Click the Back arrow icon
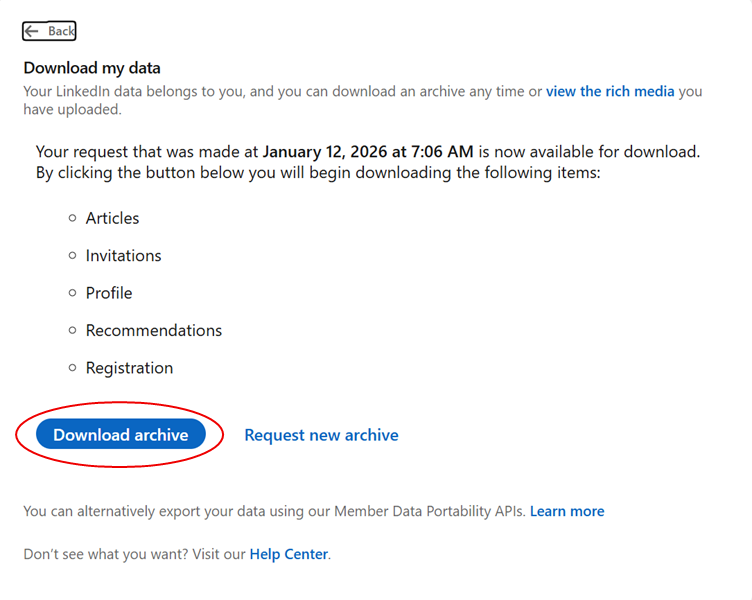The height and width of the screenshot is (600, 752). [x=32, y=31]
